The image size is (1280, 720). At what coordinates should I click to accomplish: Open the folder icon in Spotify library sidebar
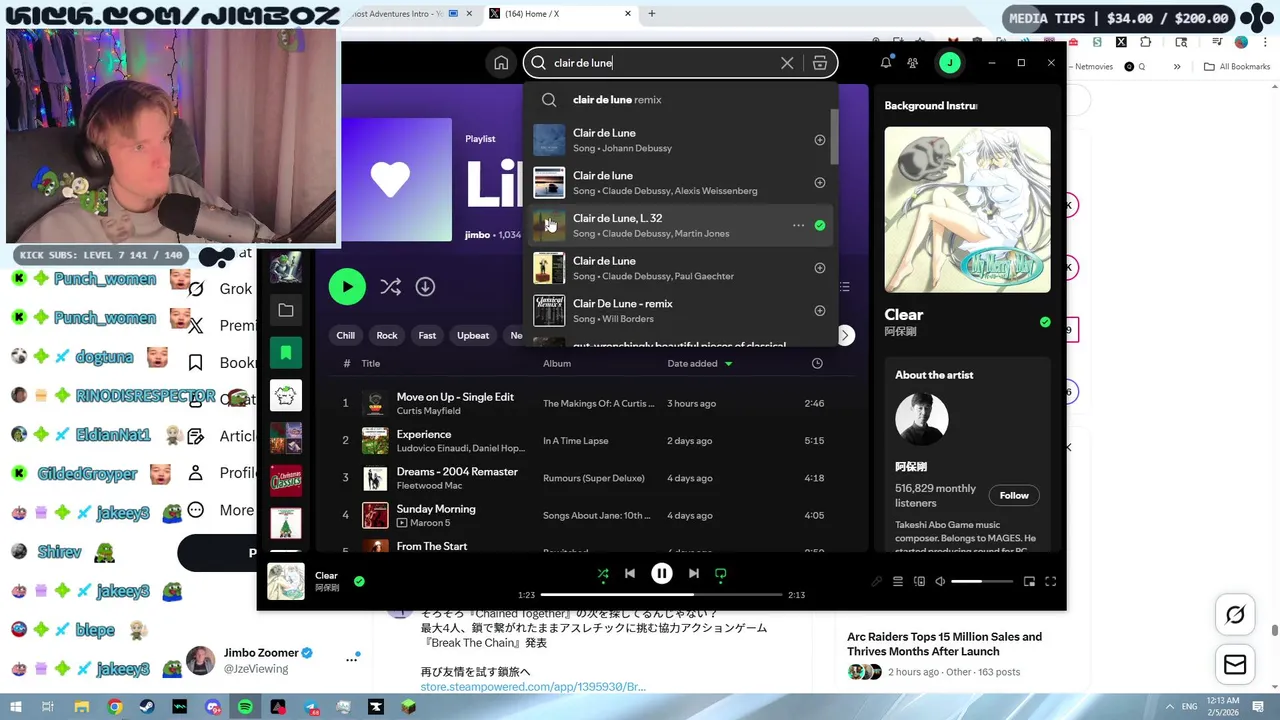point(286,311)
